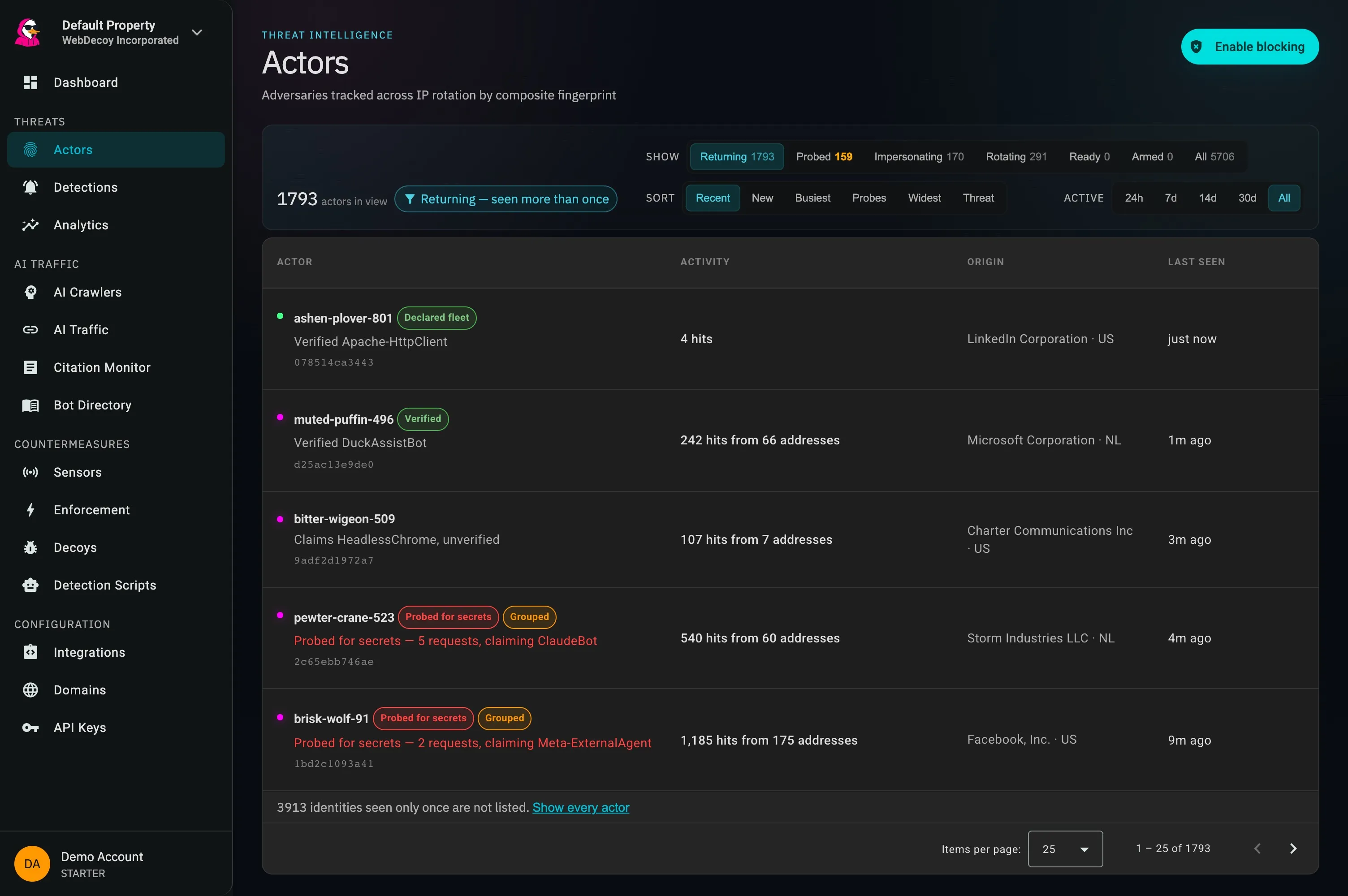Filter to Rotating 291 actors
The height and width of the screenshot is (896, 1348).
[x=1016, y=156]
